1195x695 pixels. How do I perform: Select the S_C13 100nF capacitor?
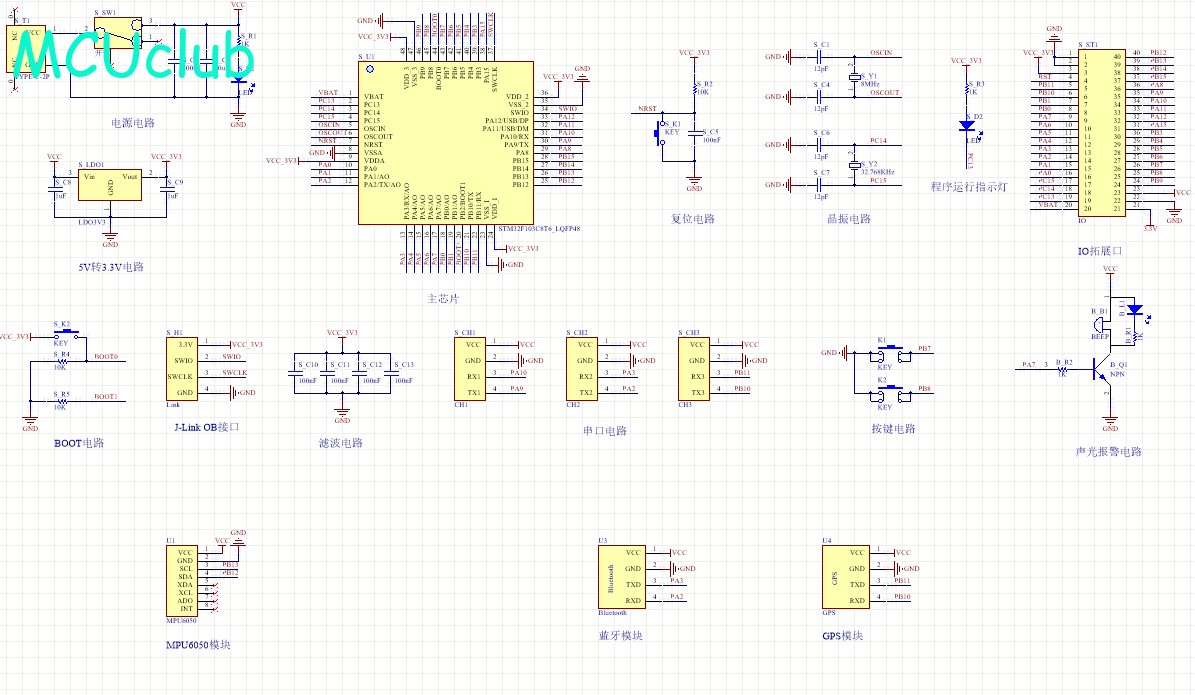pyautogui.click(x=391, y=373)
